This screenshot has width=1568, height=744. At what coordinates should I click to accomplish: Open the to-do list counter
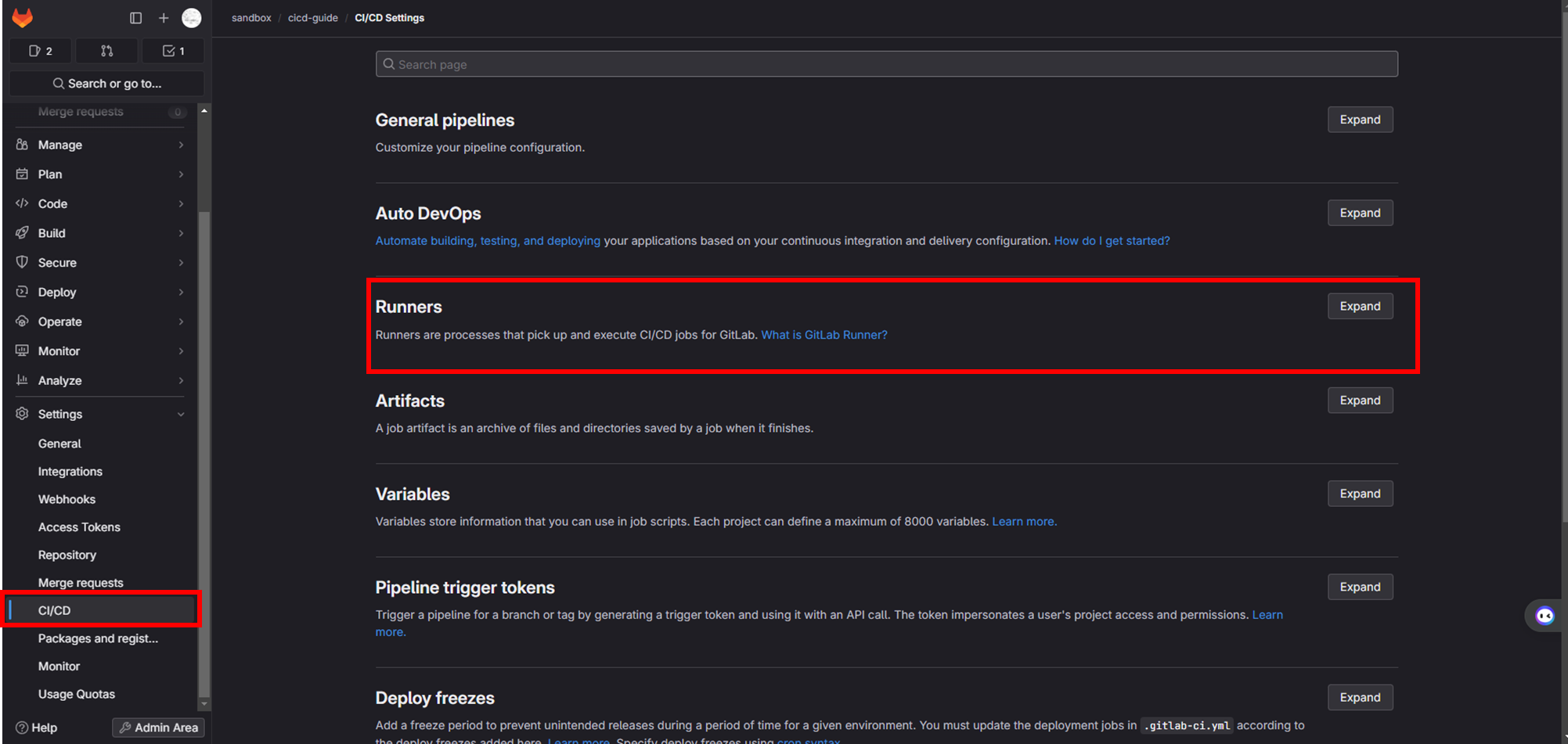click(173, 51)
